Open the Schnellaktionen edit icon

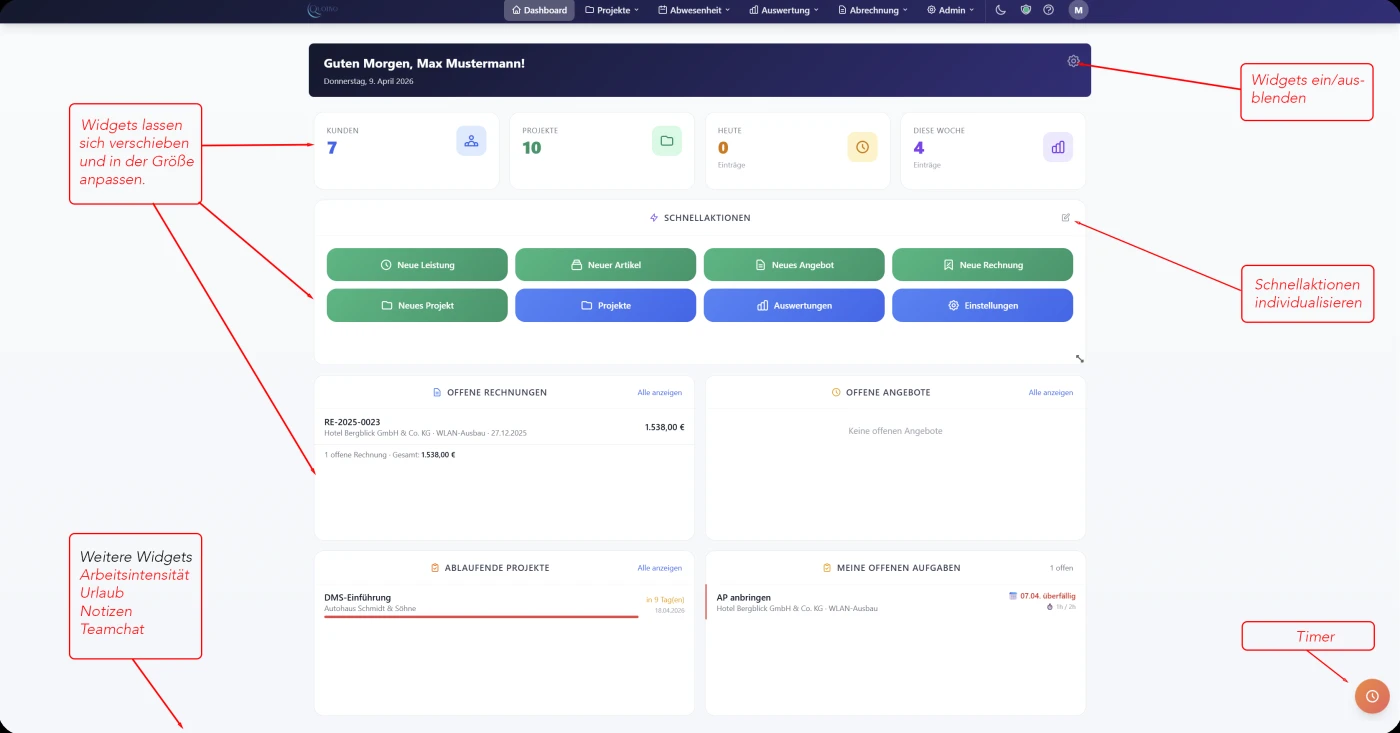coord(1065,218)
